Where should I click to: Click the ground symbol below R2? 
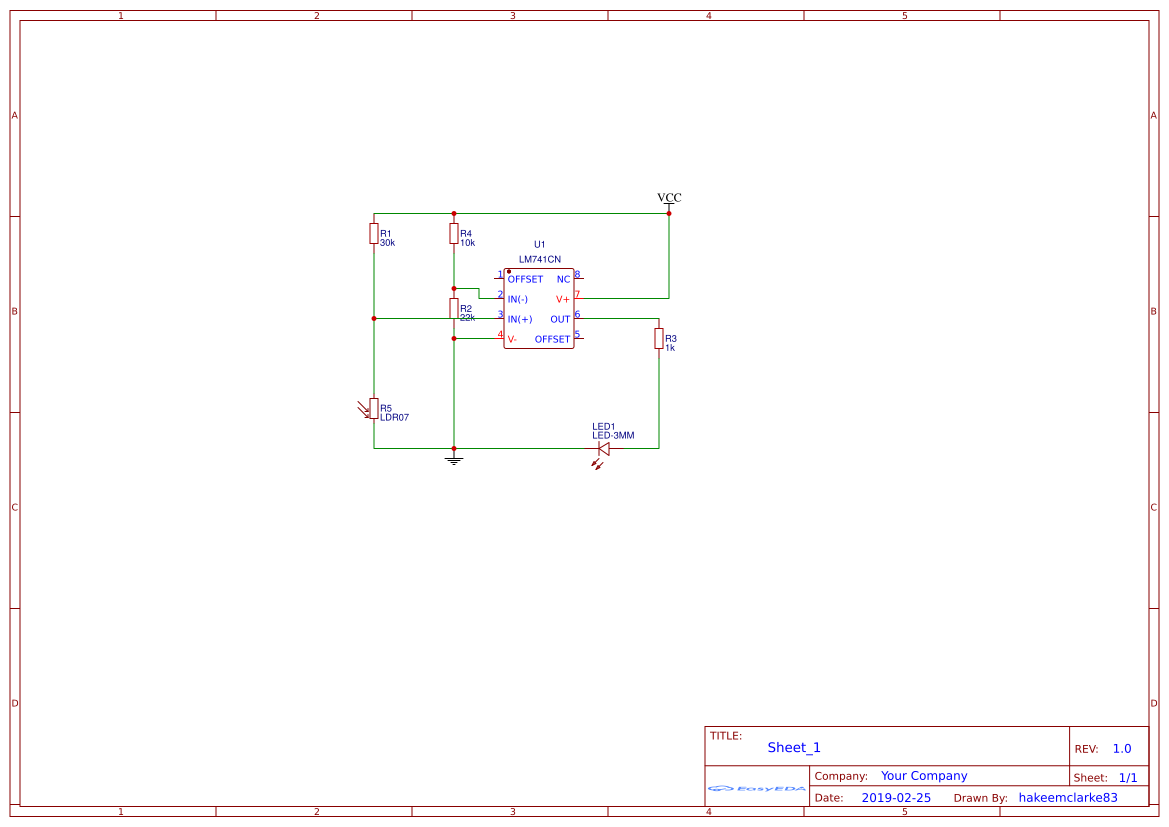[454, 460]
